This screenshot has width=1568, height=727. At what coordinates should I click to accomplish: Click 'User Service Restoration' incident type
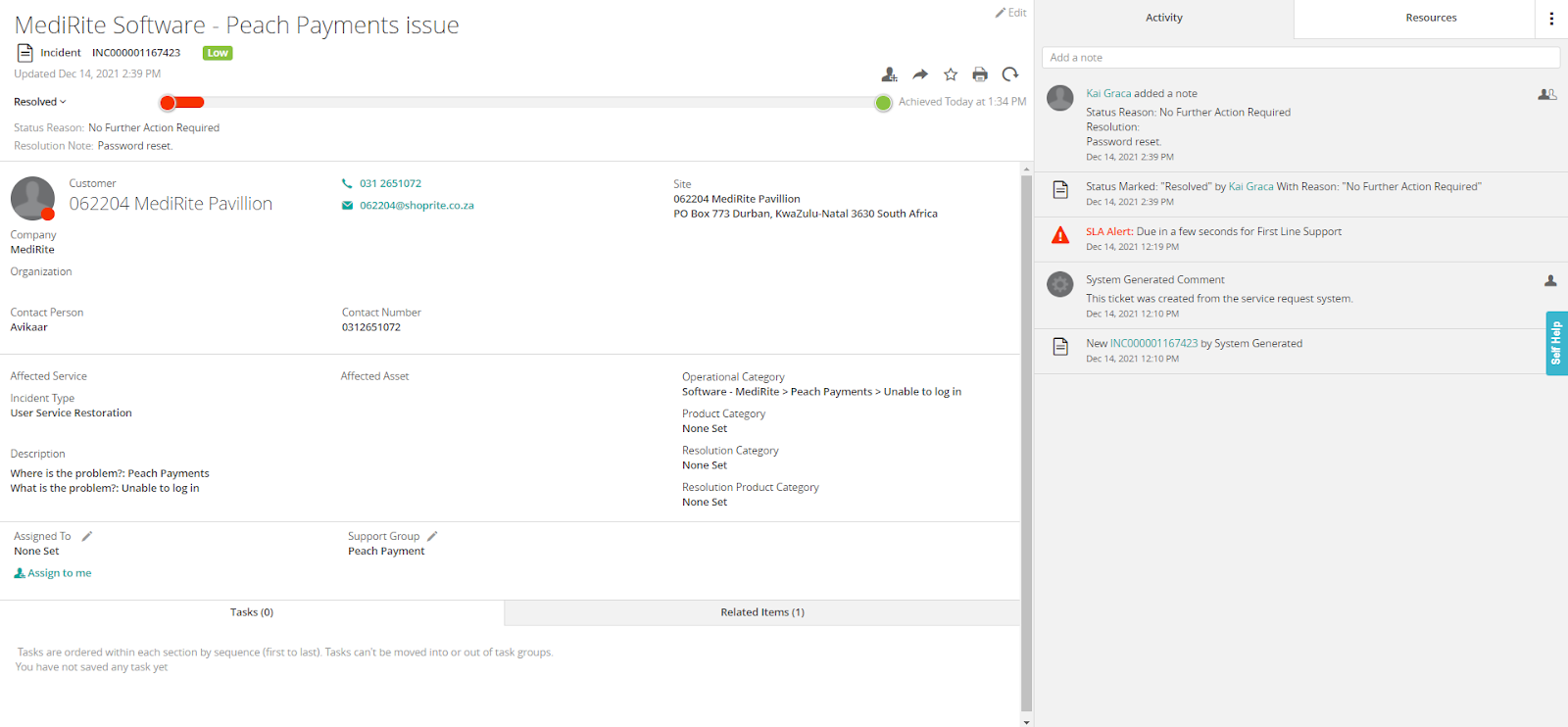tap(71, 413)
